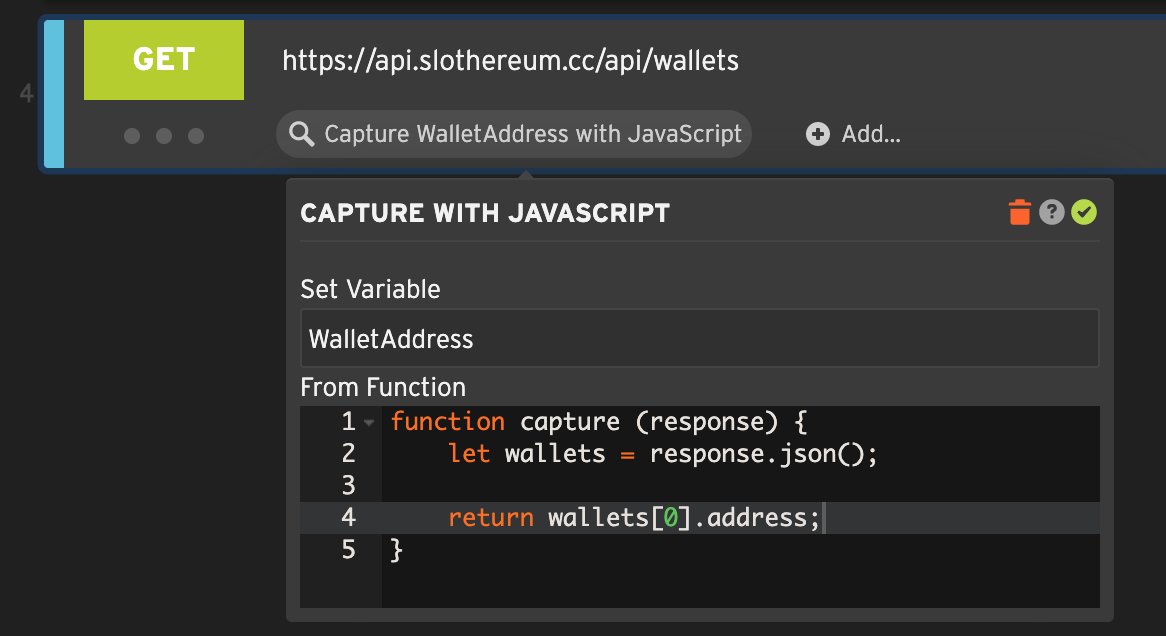The width and height of the screenshot is (1166, 636).
Task: Click the 'CAPTURE WITH JAVASCRIPT' heading
Action: point(485,213)
